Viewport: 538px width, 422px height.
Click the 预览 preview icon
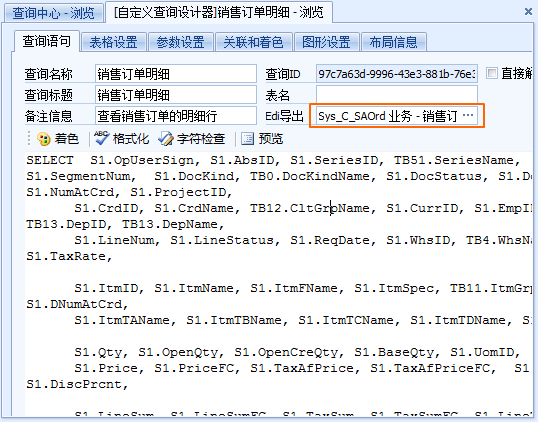coord(247,139)
